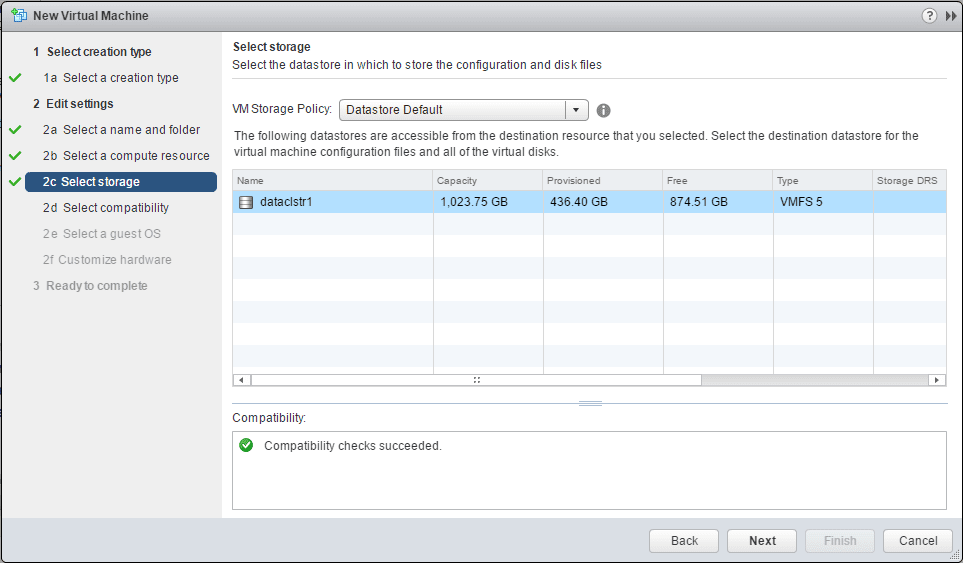
Task: Click the dataclstr1 datastore icon
Action: tap(246, 202)
